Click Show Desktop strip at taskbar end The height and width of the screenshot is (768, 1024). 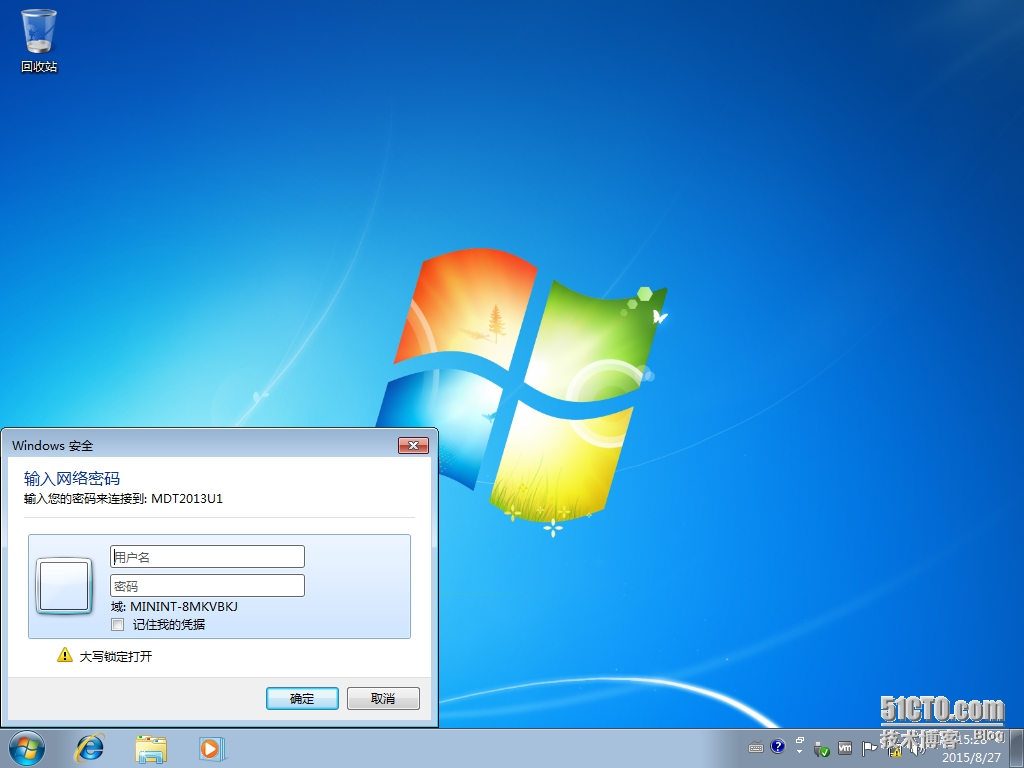tap(1017, 748)
